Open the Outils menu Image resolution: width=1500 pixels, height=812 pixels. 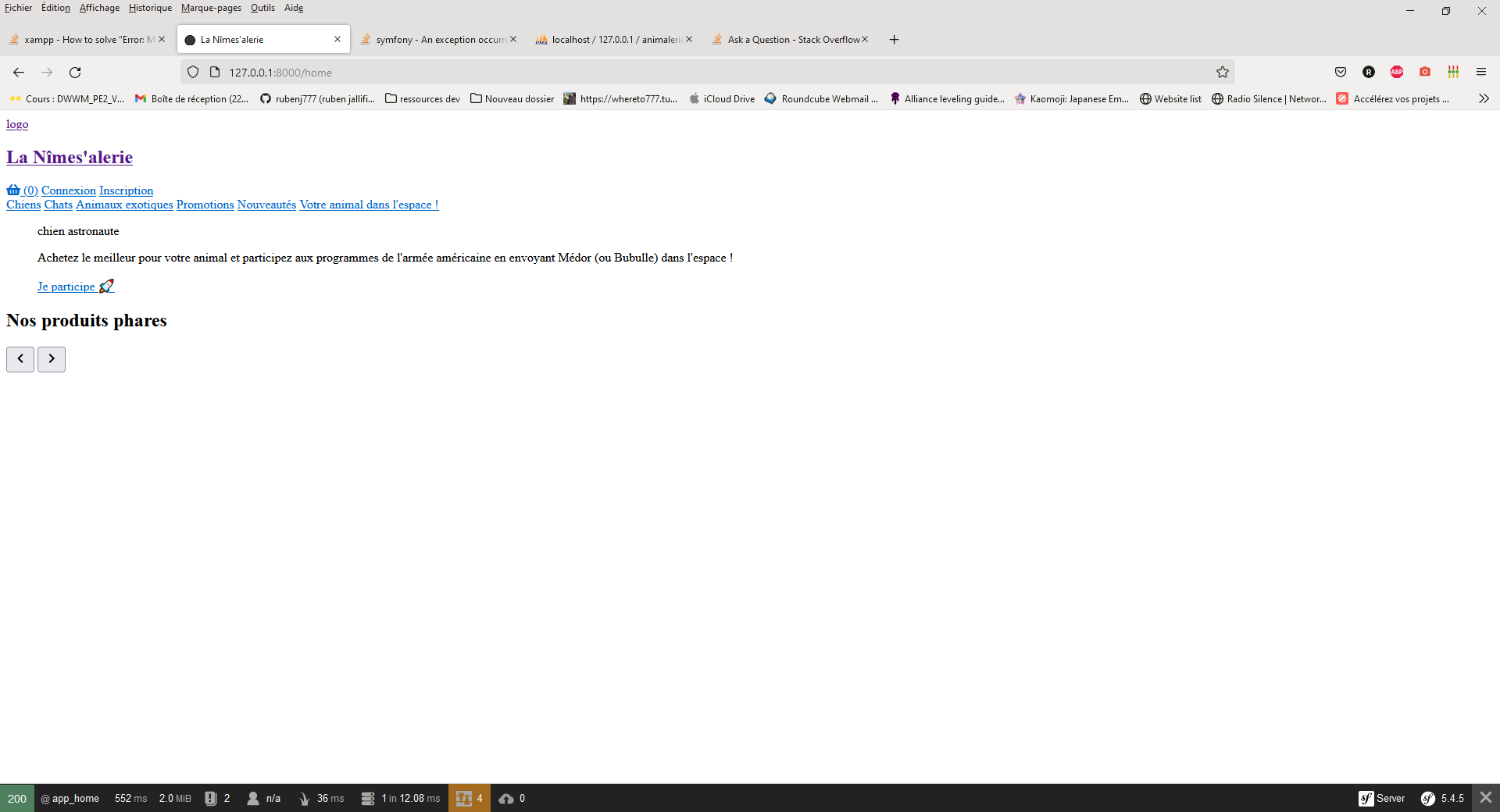pyautogui.click(x=262, y=8)
